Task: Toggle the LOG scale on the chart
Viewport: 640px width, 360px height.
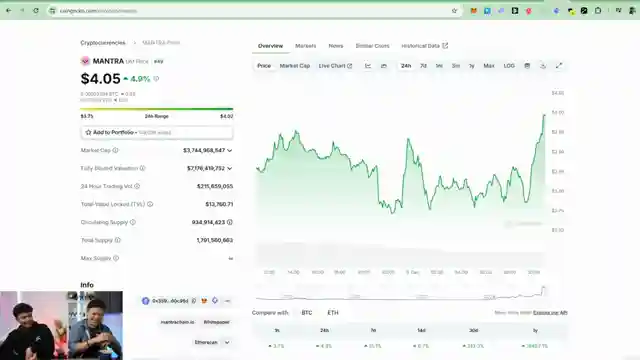Action: (509, 66)
